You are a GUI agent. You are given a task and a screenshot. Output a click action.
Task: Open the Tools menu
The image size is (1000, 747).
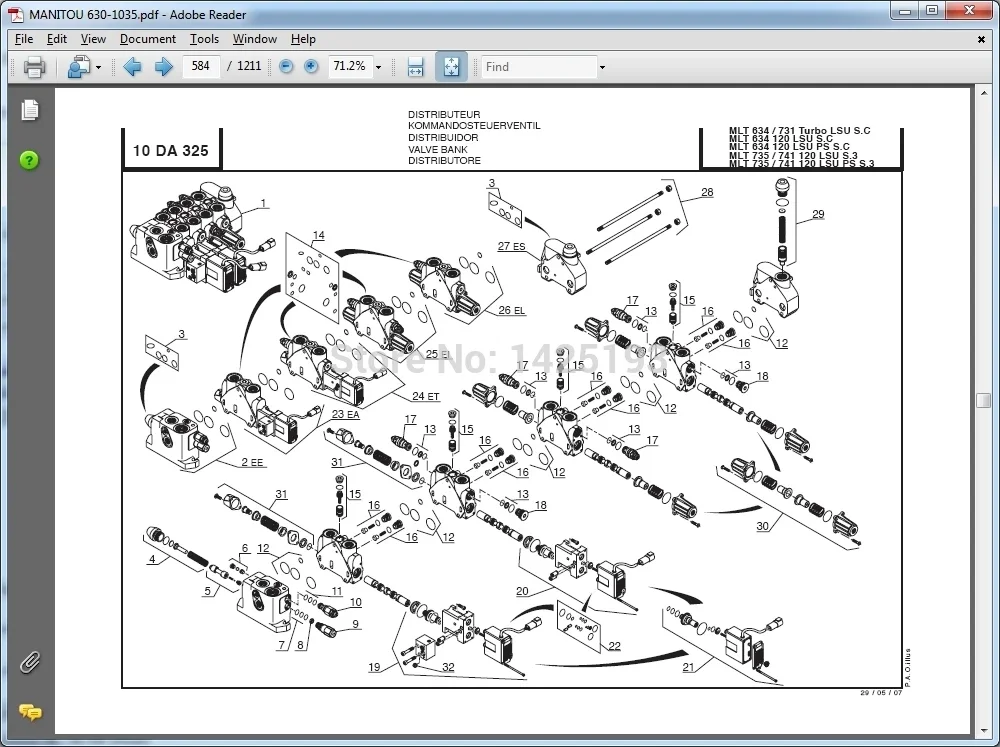point(204,39)
